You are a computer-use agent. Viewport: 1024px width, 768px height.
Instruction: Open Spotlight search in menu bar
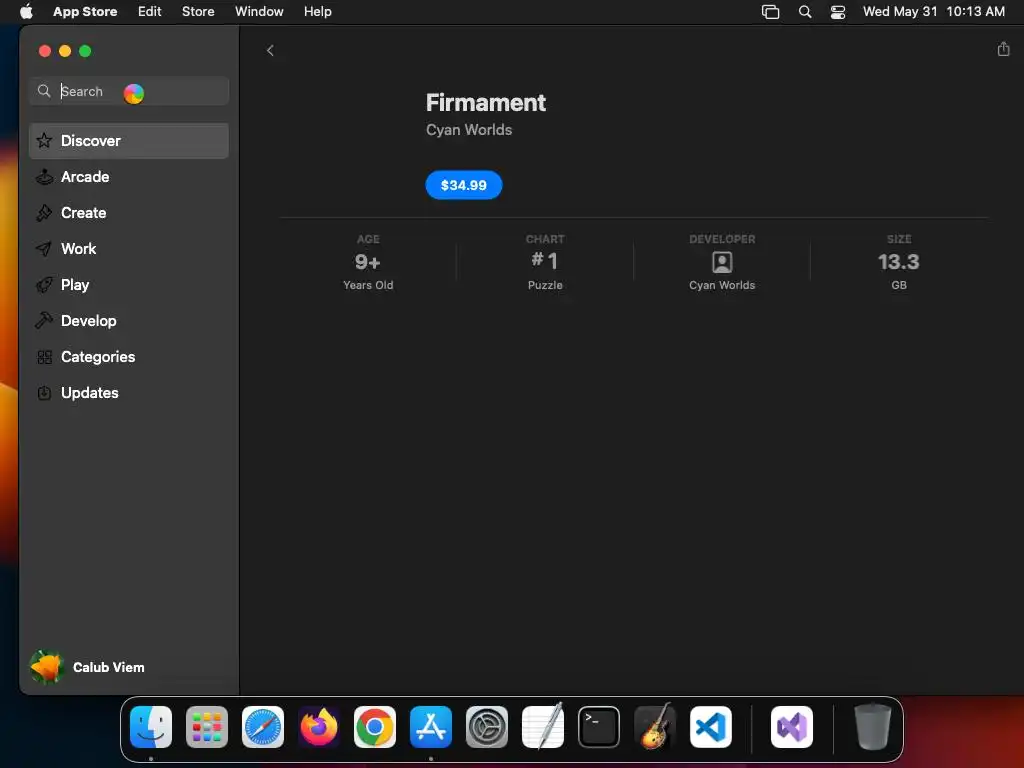[x=805, y=12]
